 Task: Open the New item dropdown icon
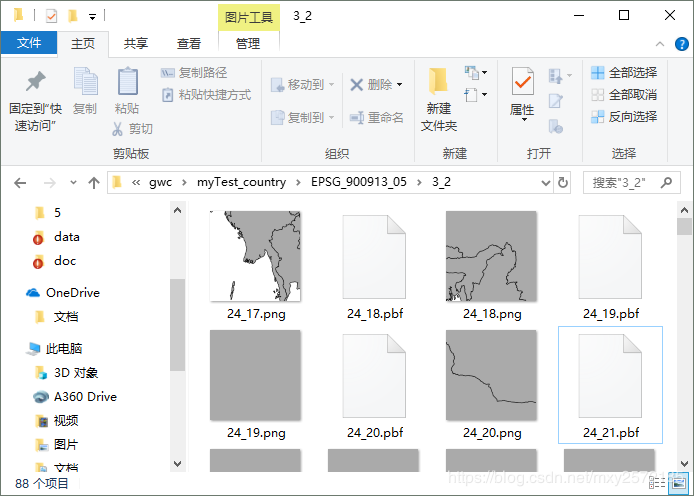pos(476,73)
